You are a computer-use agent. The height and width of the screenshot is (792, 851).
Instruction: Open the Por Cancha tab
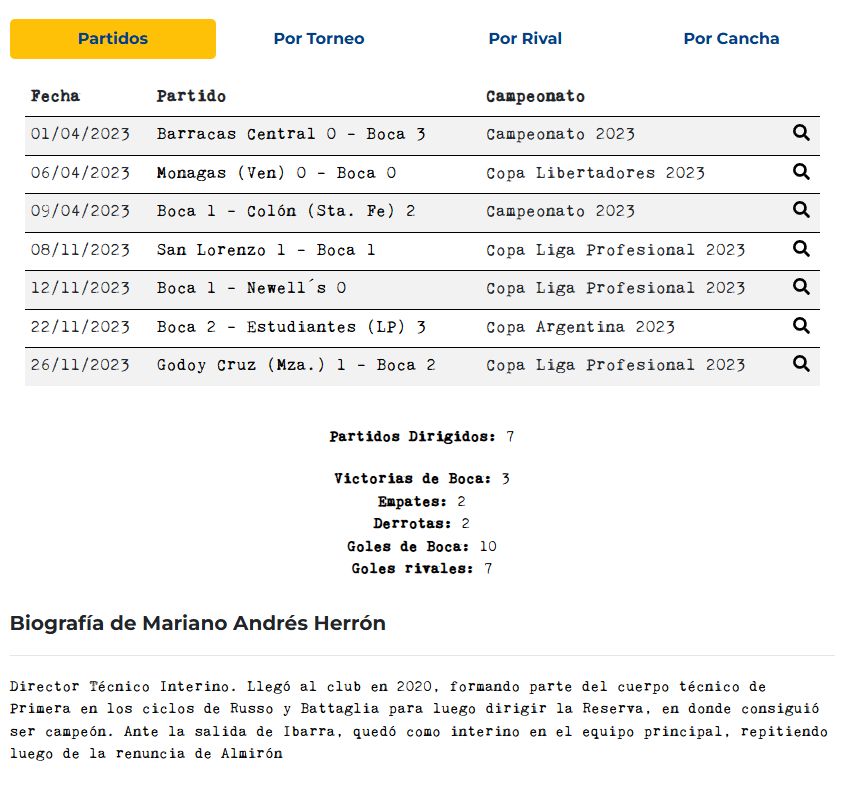point(731,39)
